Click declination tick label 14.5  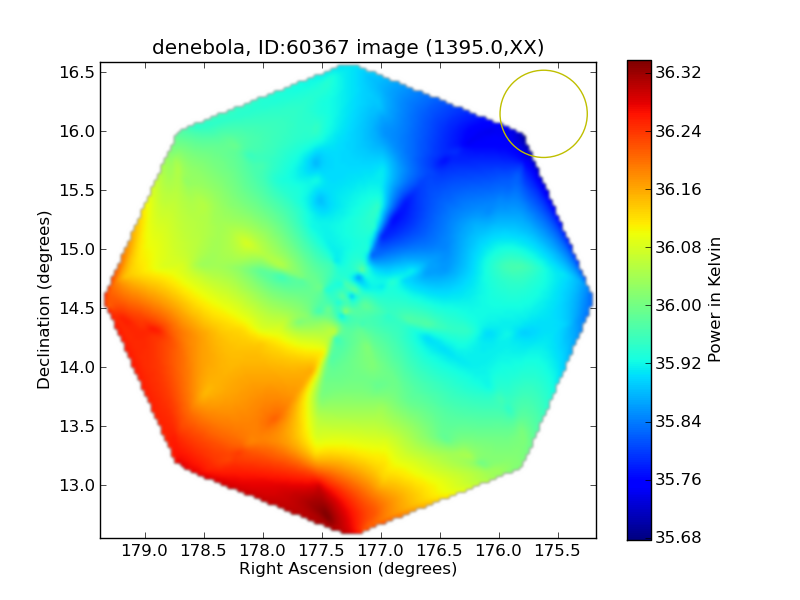tap(77, 309)
